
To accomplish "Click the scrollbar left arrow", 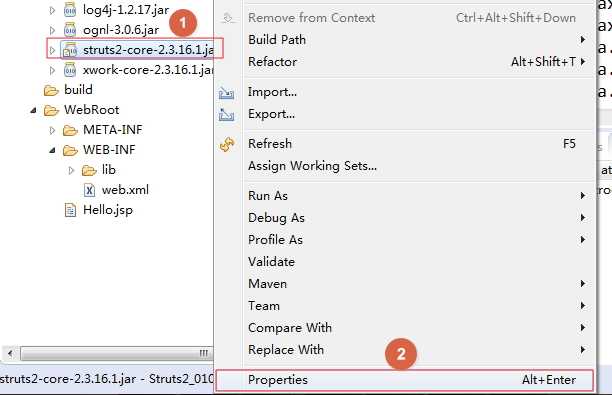I will (x=10, y=354).
